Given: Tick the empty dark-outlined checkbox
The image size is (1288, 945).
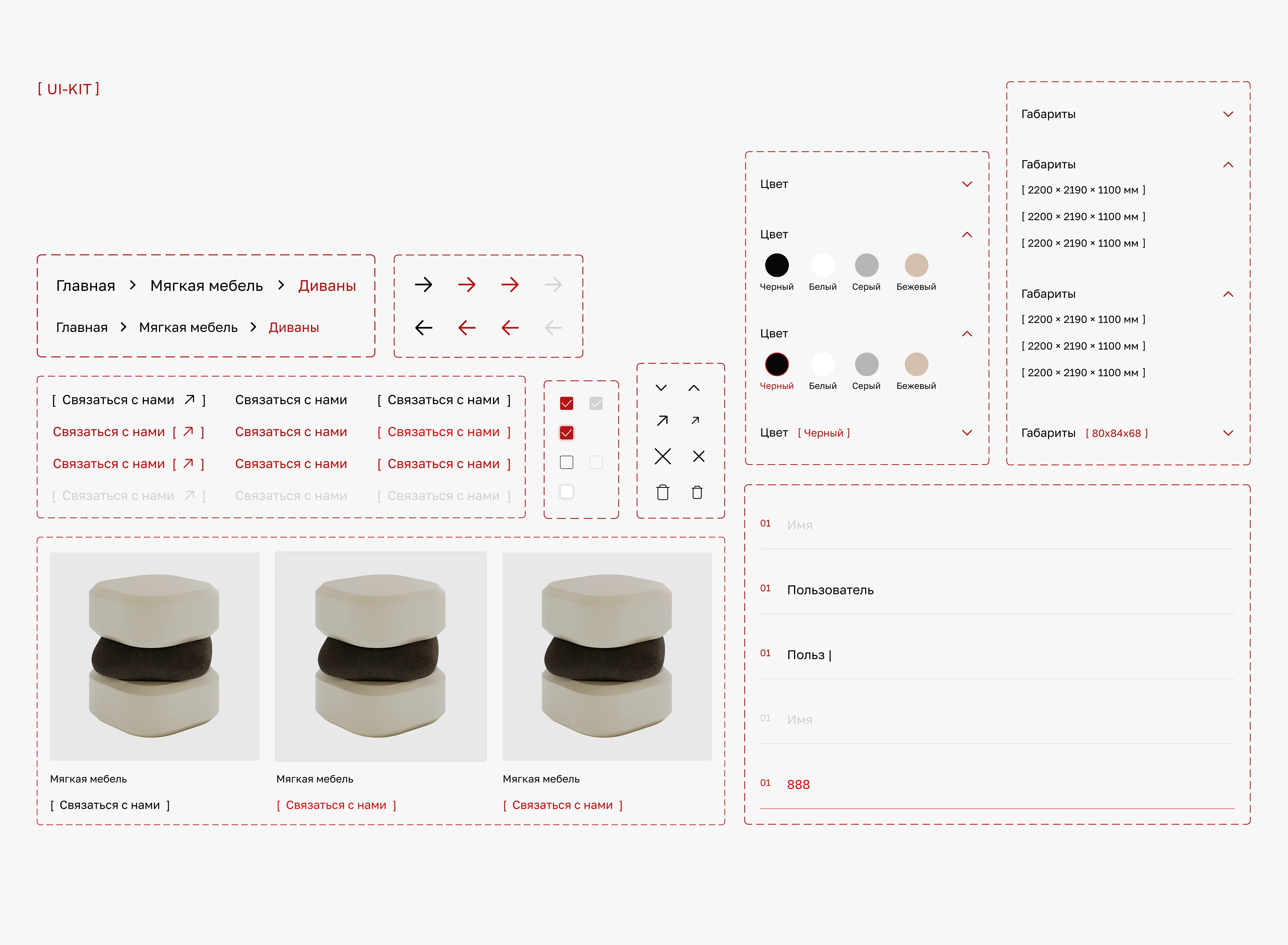Looking at the screenshot, I should pos(566,462).
